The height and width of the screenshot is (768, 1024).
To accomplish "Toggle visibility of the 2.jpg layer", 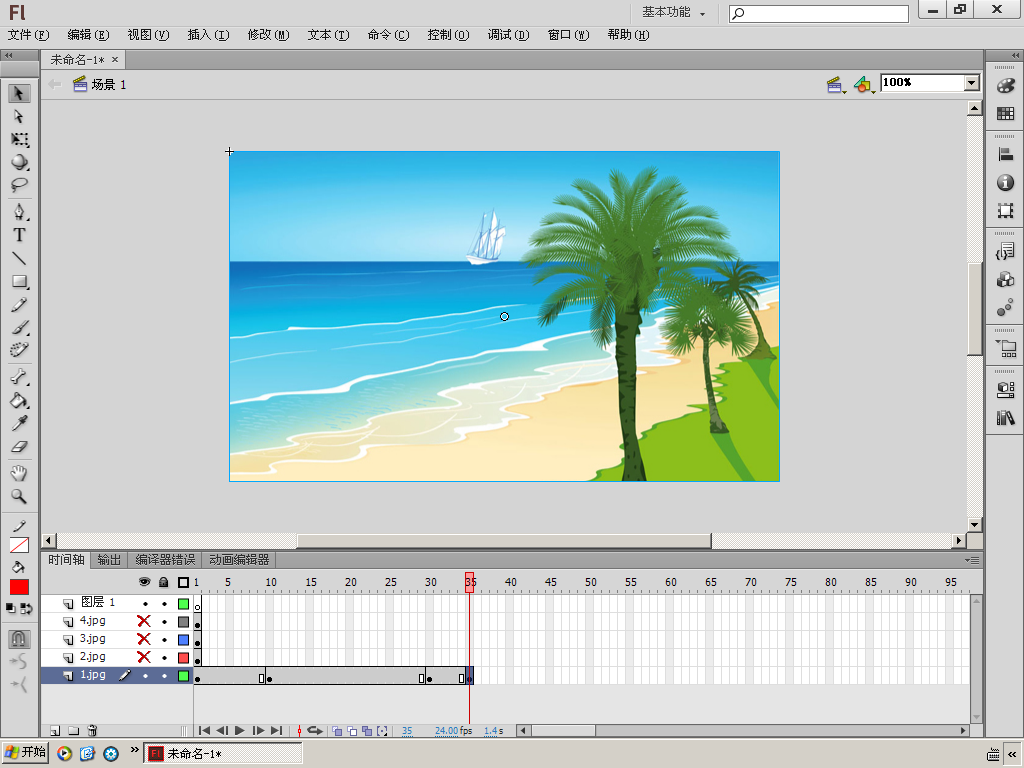I will pos(144,657).
